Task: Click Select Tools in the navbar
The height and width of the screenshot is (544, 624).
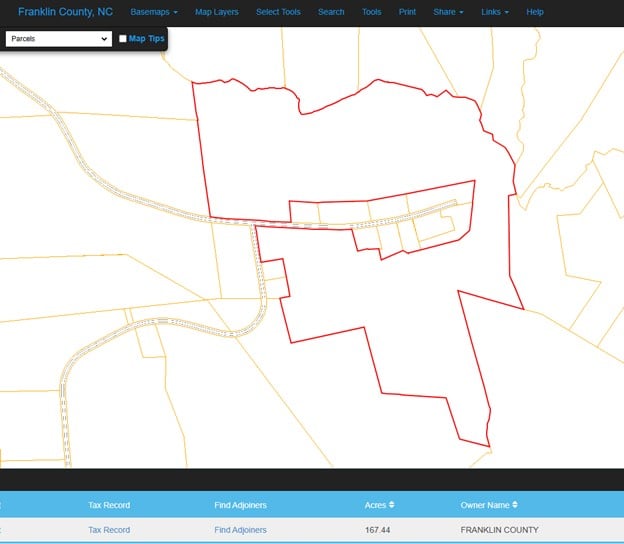Action: click(278, 12)
